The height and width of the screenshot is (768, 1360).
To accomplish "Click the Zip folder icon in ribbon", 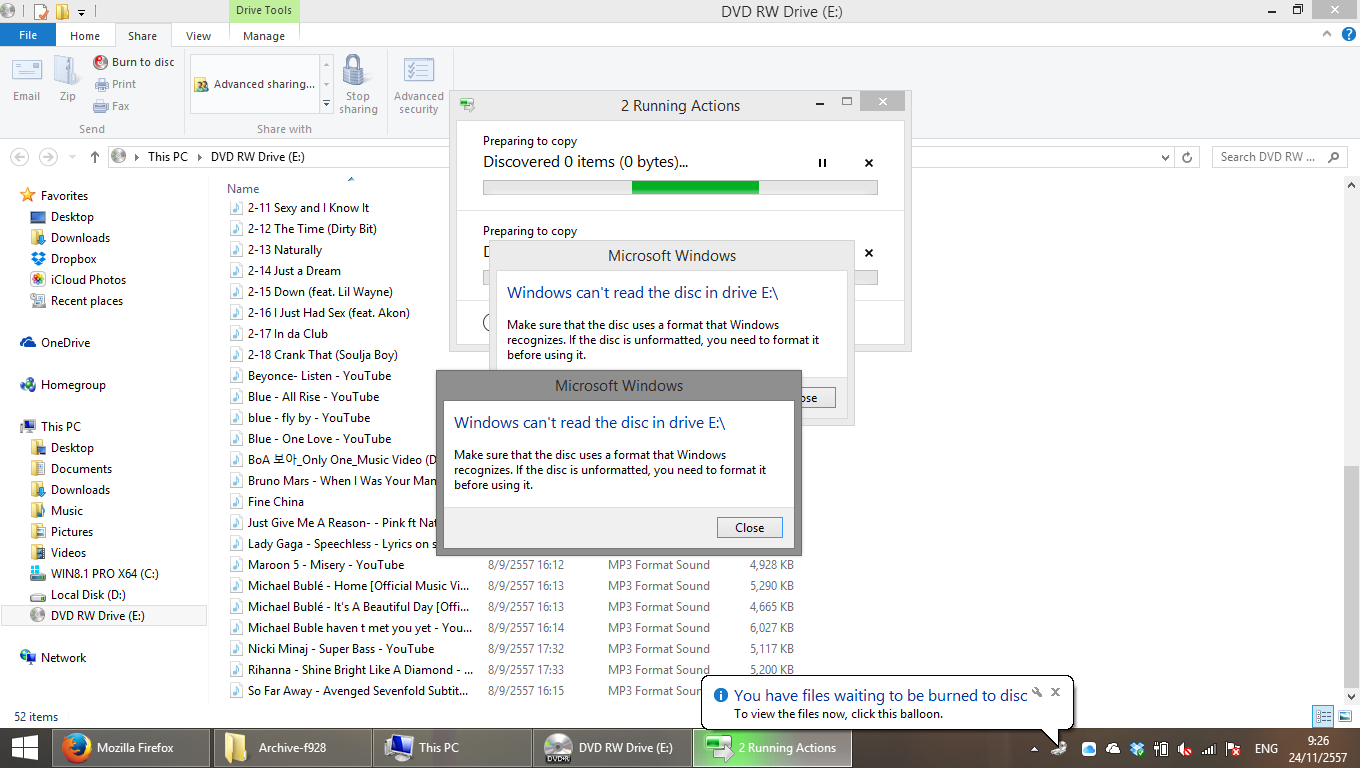I will [x=67, y=70].
